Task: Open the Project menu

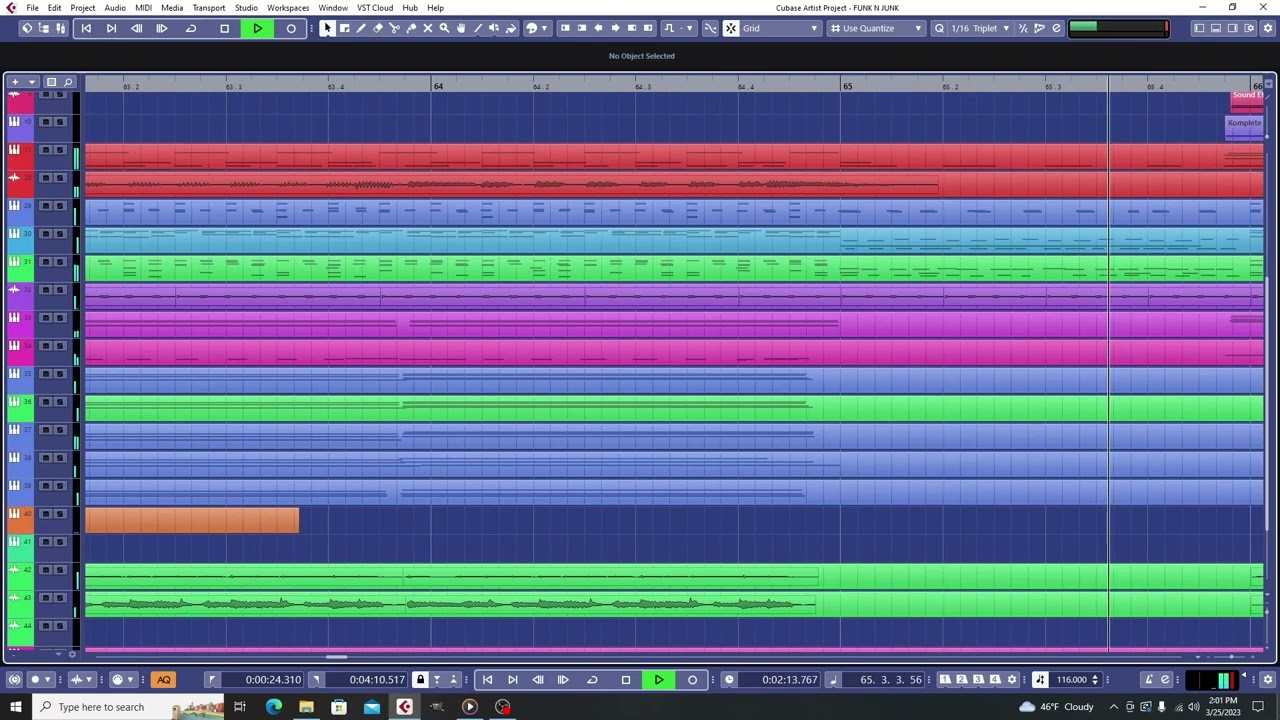Action: click(x=82, y=8)
